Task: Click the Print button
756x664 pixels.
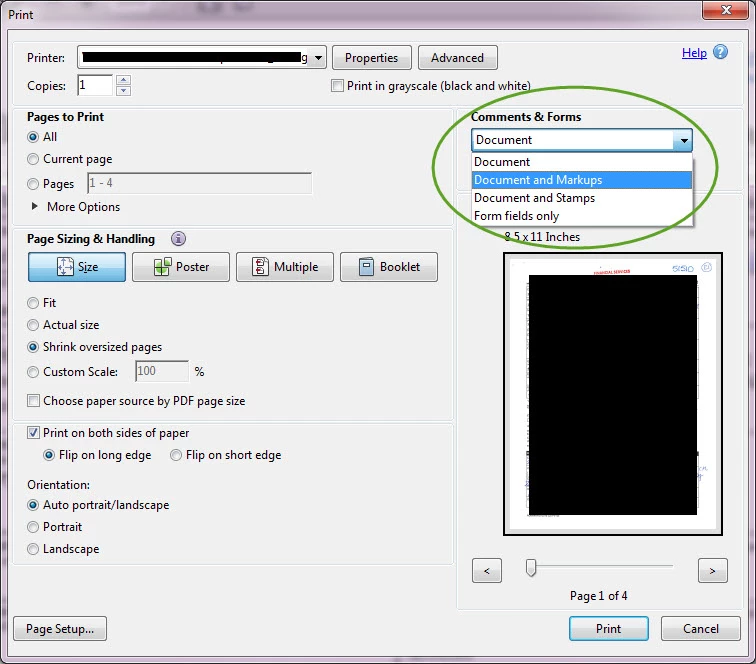Action: click(x=608, y=629)
